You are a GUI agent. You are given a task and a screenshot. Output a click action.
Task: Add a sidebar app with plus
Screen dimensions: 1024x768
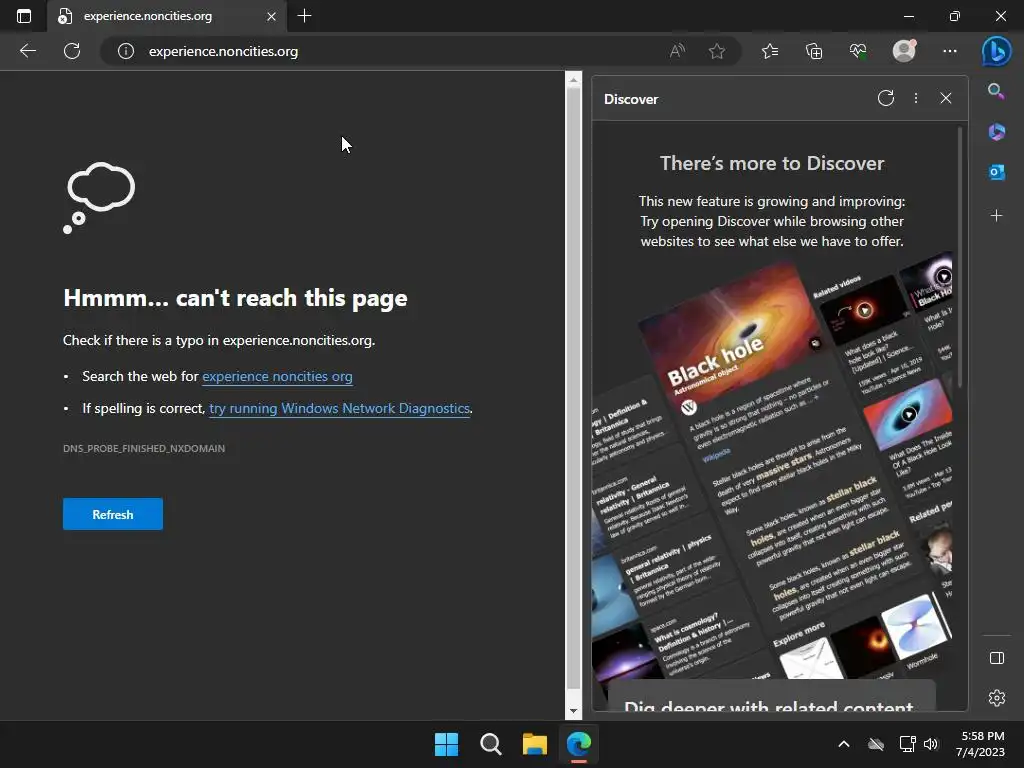point(997,216)
